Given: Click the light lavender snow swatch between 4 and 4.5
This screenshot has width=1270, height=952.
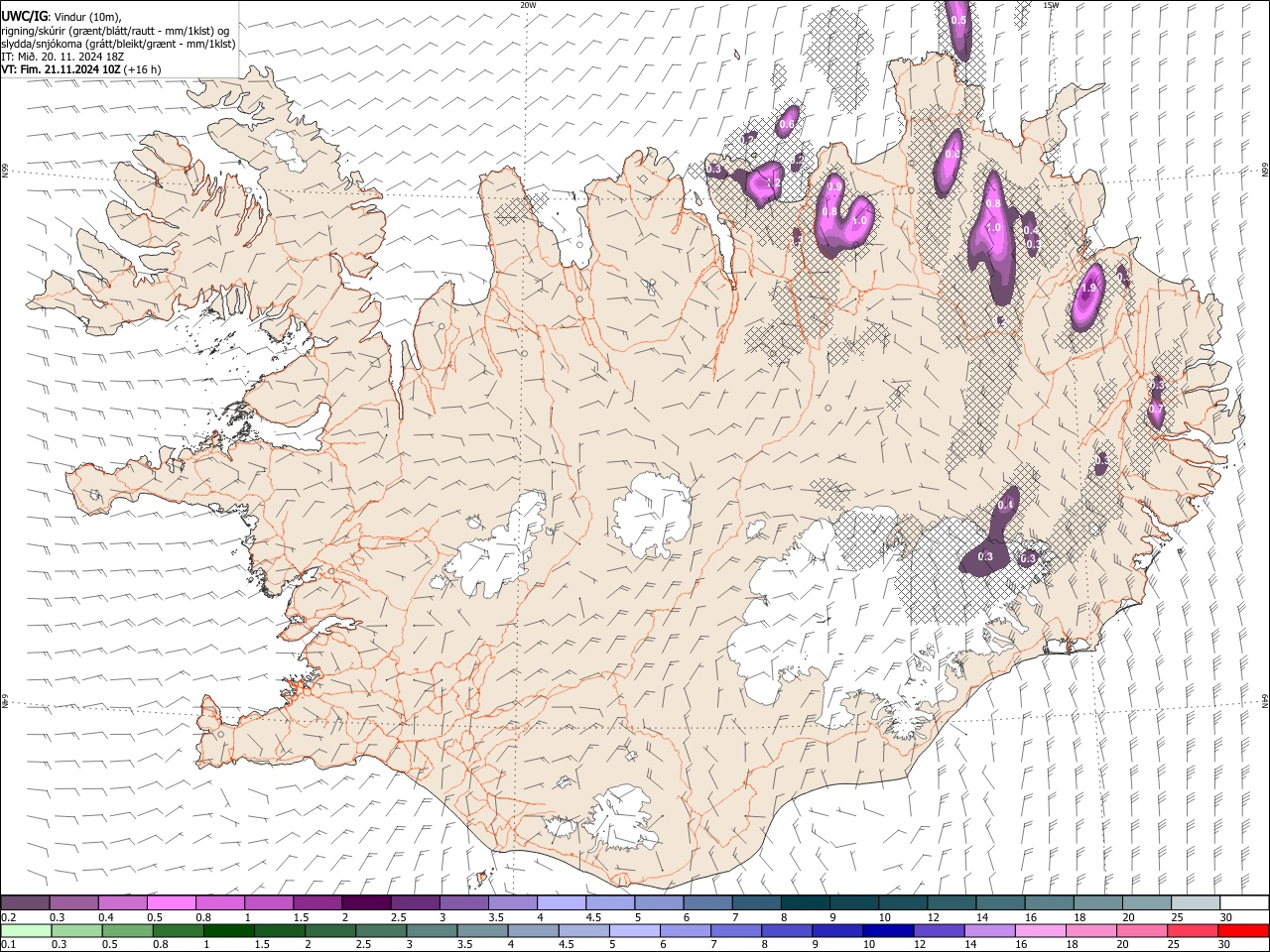Looking at the screenshot, I should 561,903.
